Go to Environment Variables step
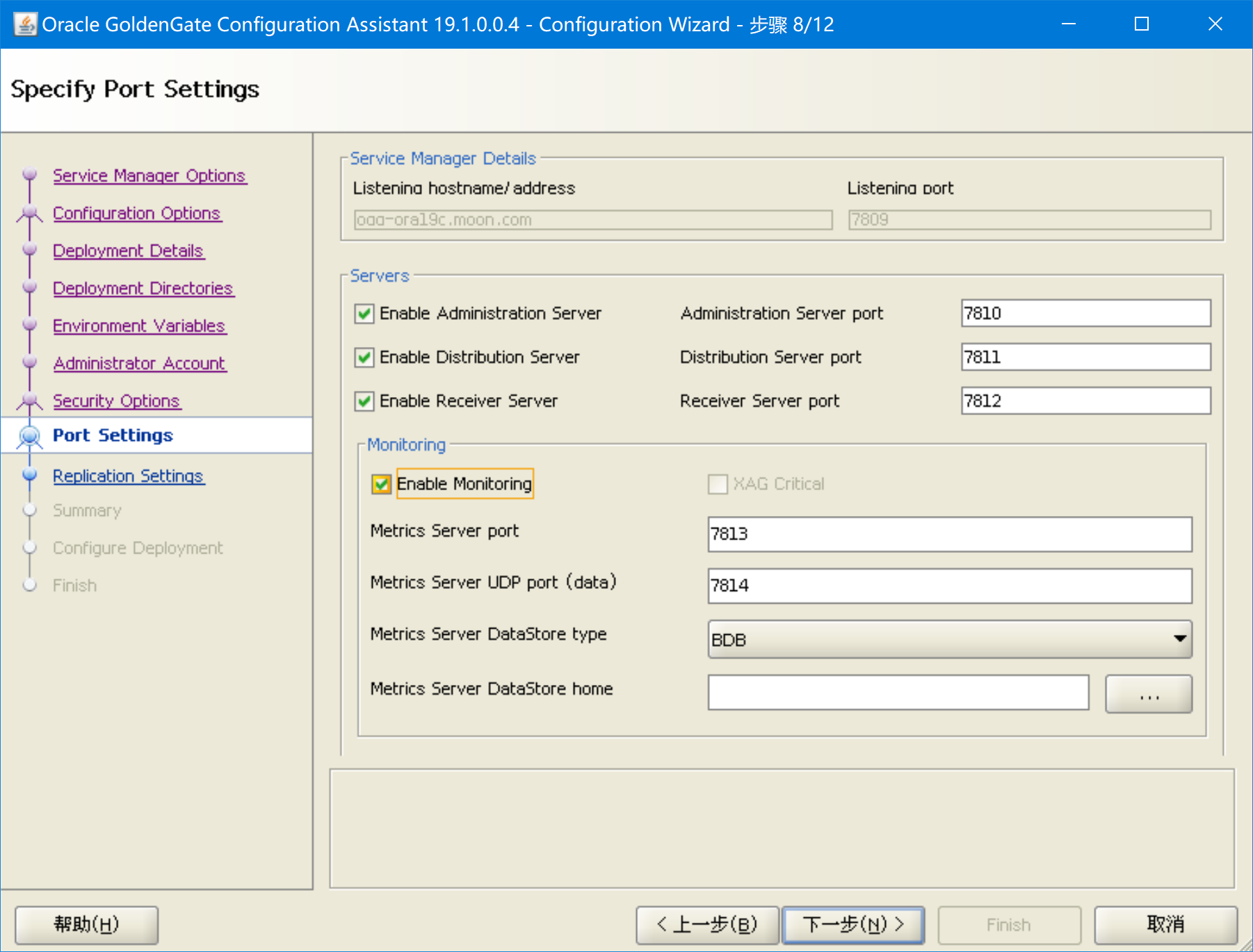1253x952 pixels. [x=139, y=325]
